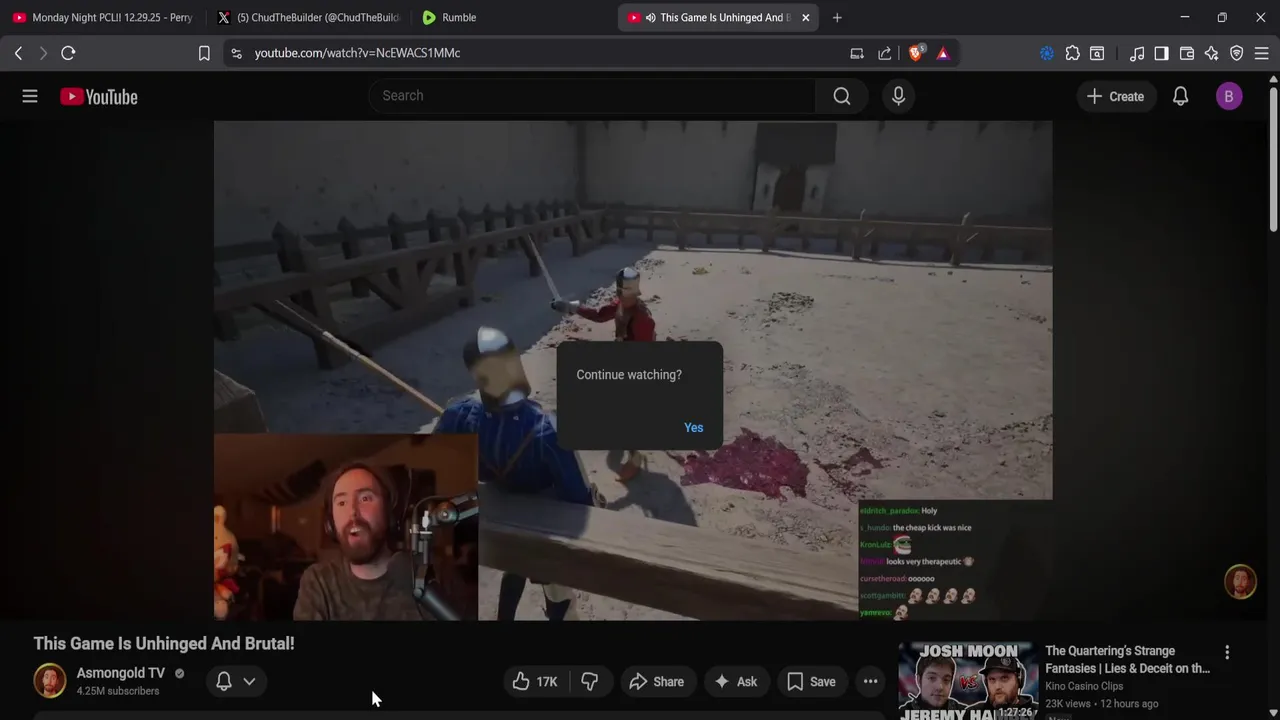Click the address bar URL
The width and height of the screenshot is (1280, 720).
(357, 53)
